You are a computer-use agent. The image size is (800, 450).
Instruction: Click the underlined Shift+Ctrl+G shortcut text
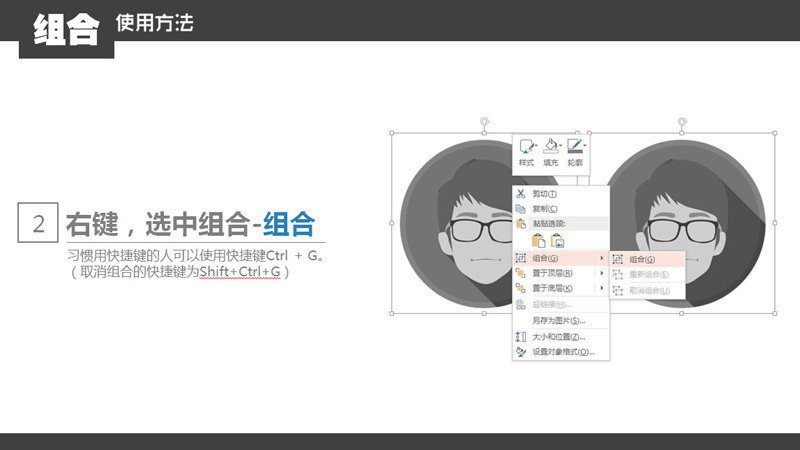tap(240, 272)
